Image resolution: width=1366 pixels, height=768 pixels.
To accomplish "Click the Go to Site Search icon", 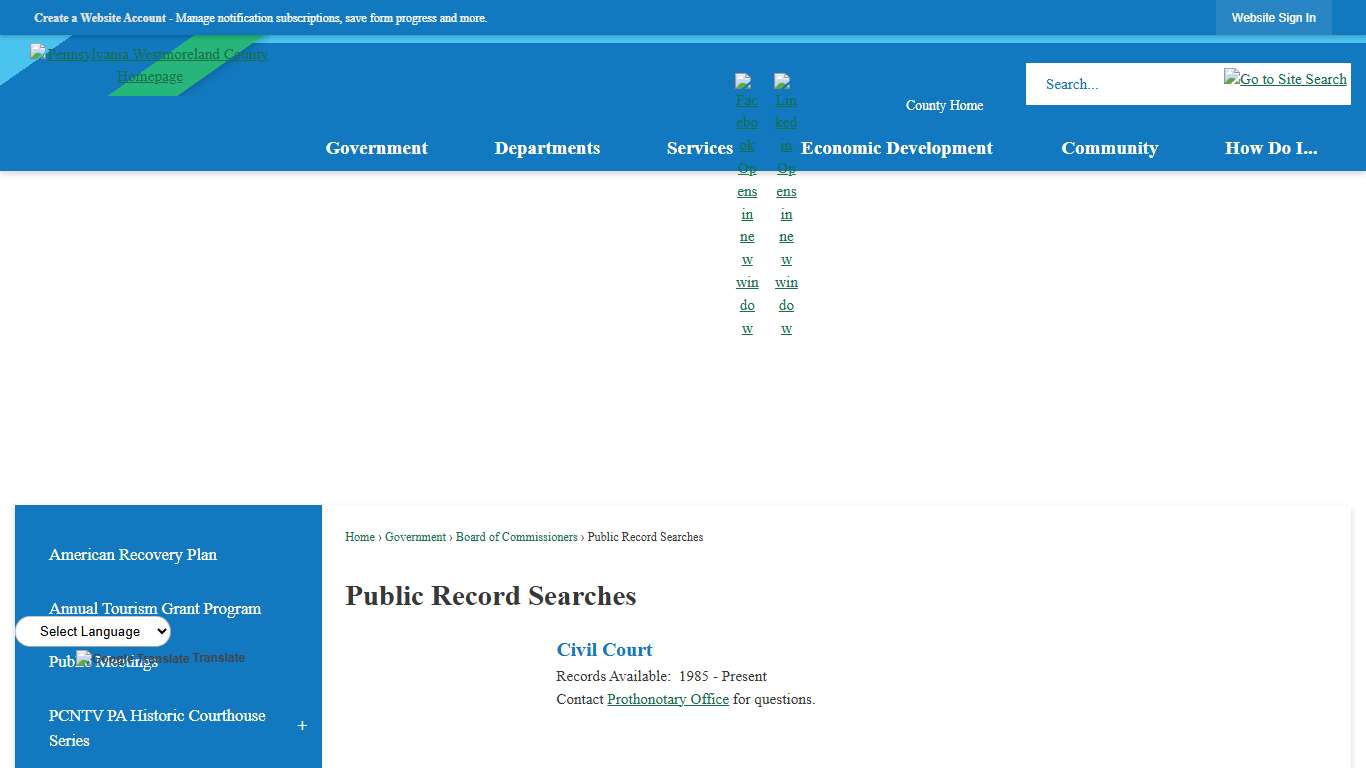I will (x=1285, y=78).
